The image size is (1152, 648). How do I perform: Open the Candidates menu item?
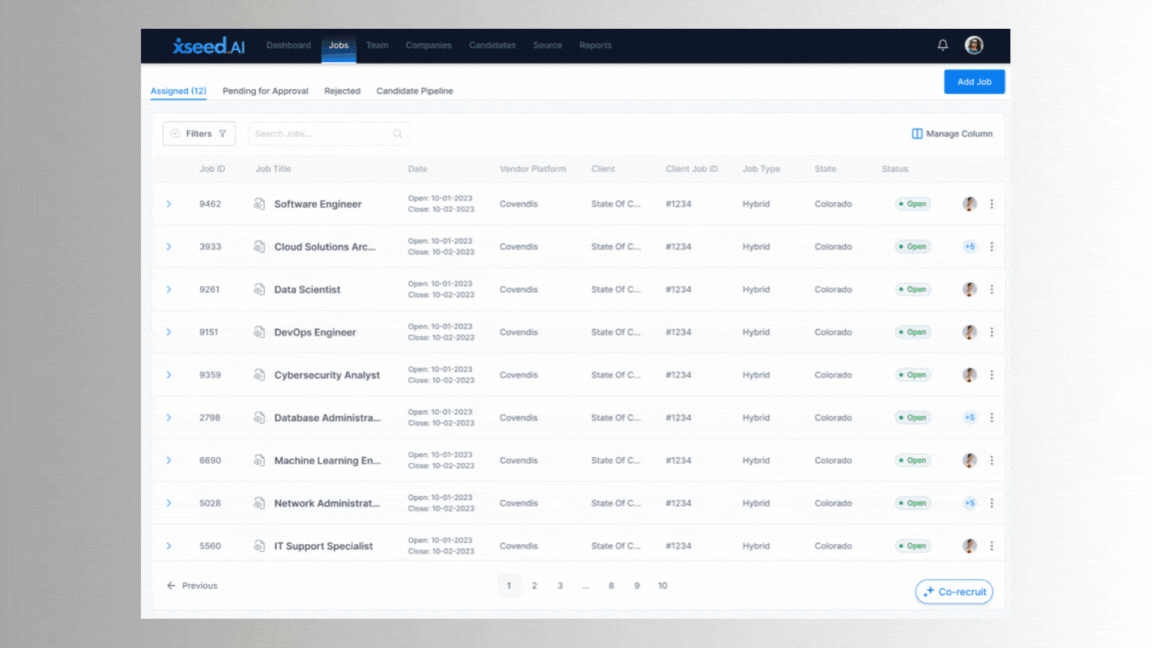[492, 45]
